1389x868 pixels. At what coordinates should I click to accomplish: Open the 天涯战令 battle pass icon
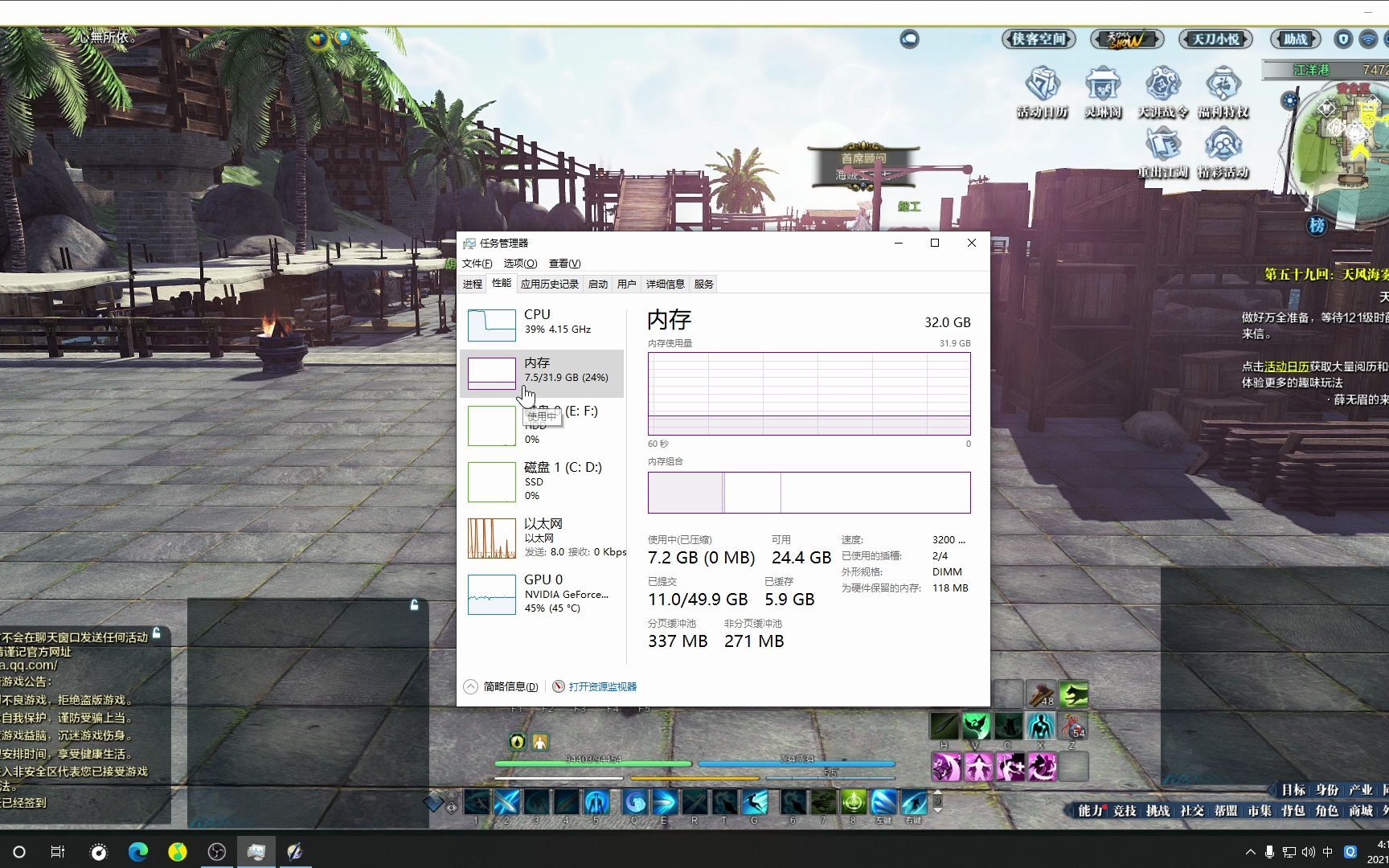point(1162,92)
